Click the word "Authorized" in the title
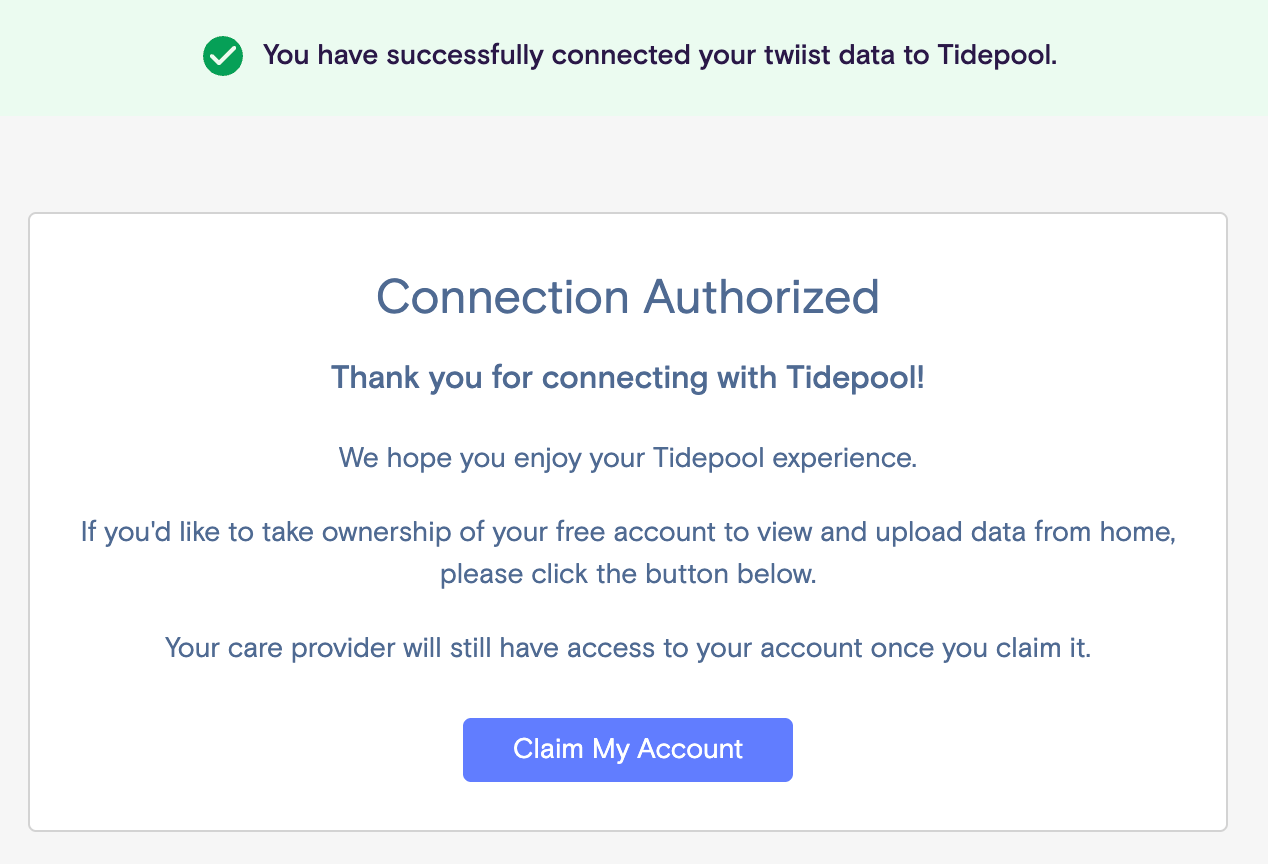 pyautogui.click(x=761, y=297)
